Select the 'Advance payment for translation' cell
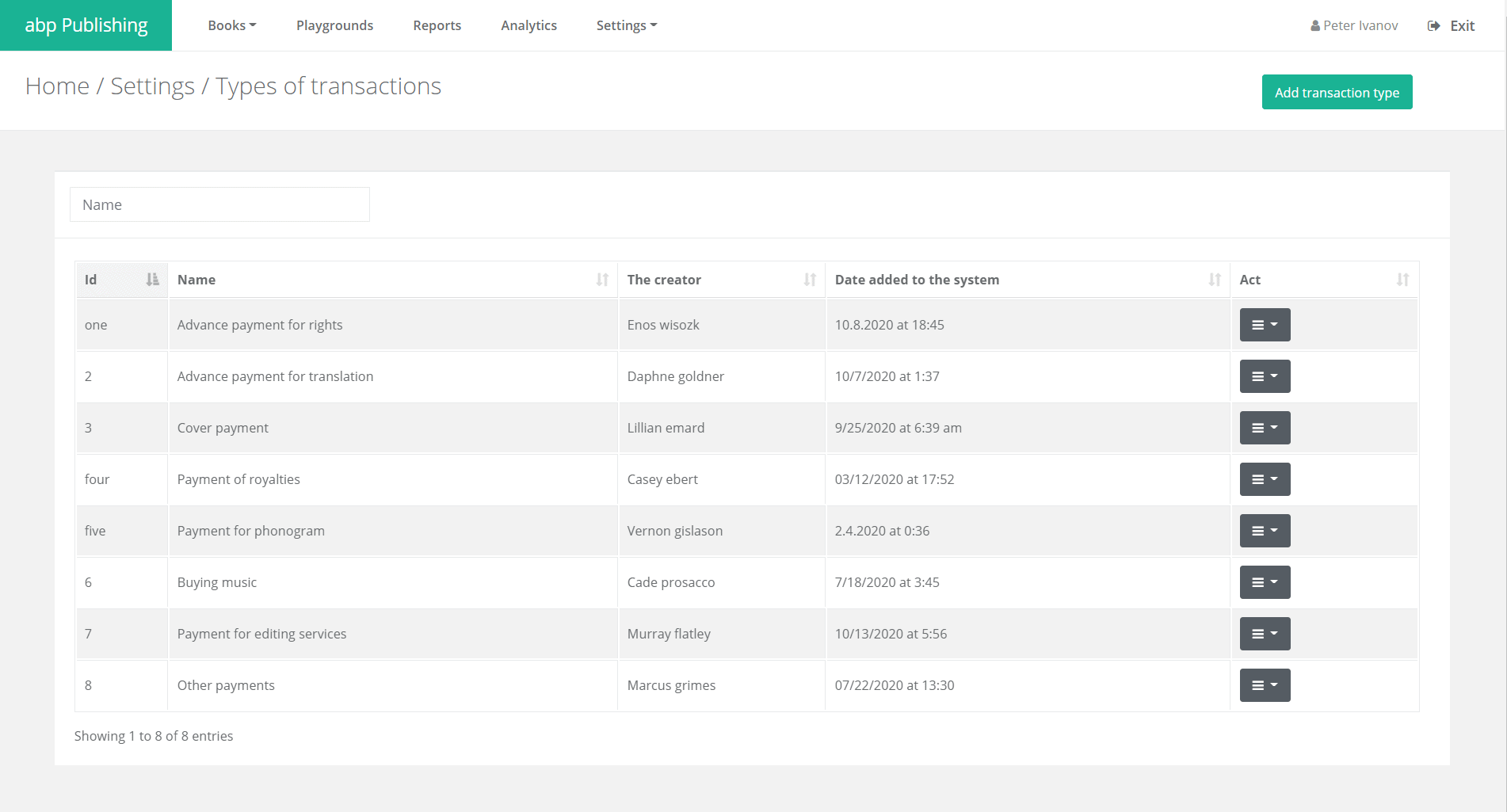This screenshot has height=812, width=1507. [x=393, y=376]
